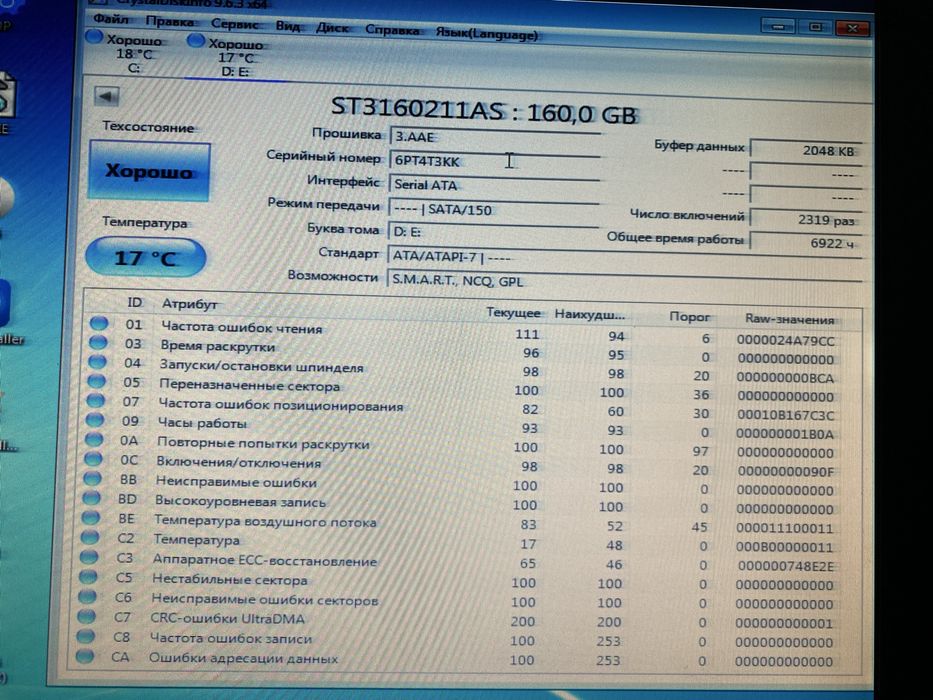Click raw value 000000000BCA
This screenshot has height=700, width=933.
click(x=785, y=377)
